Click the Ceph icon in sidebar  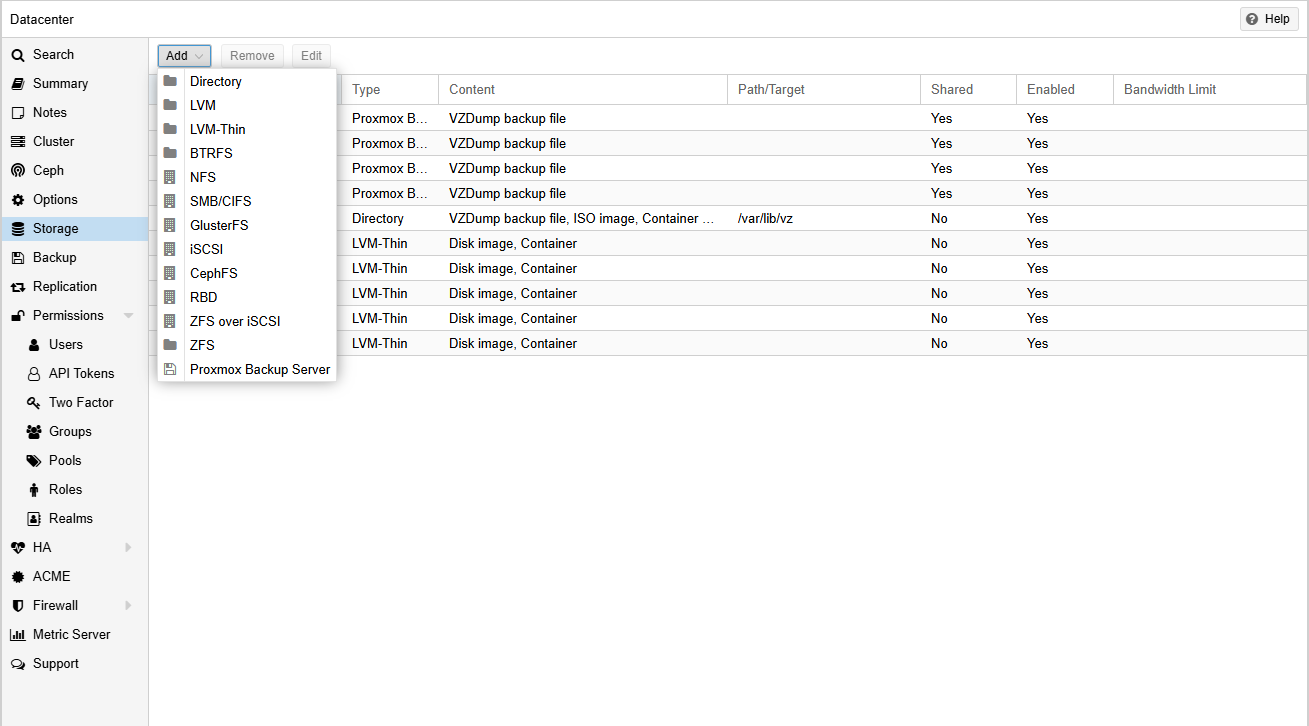click(18, 171)
